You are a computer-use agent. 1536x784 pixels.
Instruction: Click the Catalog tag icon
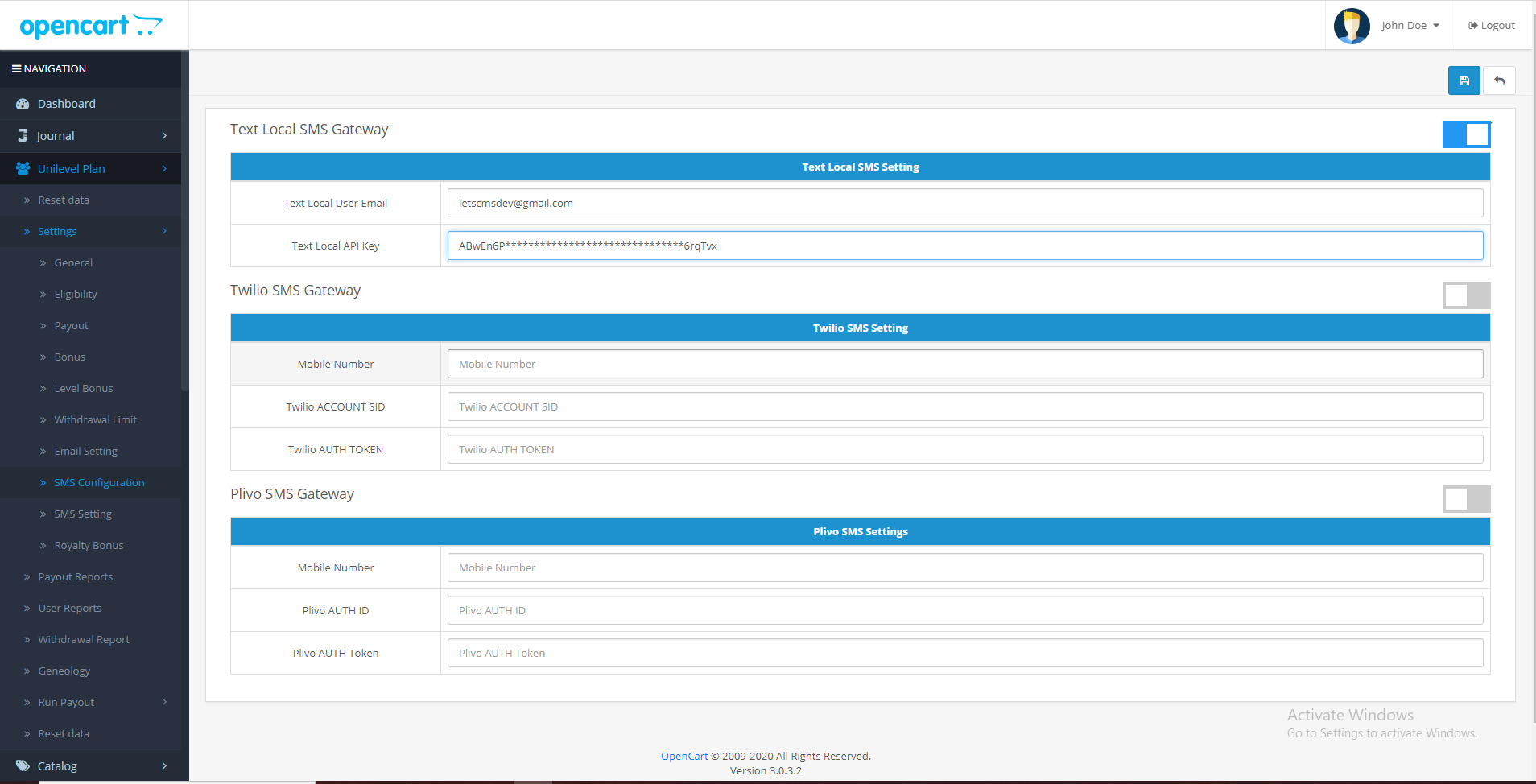23,766
